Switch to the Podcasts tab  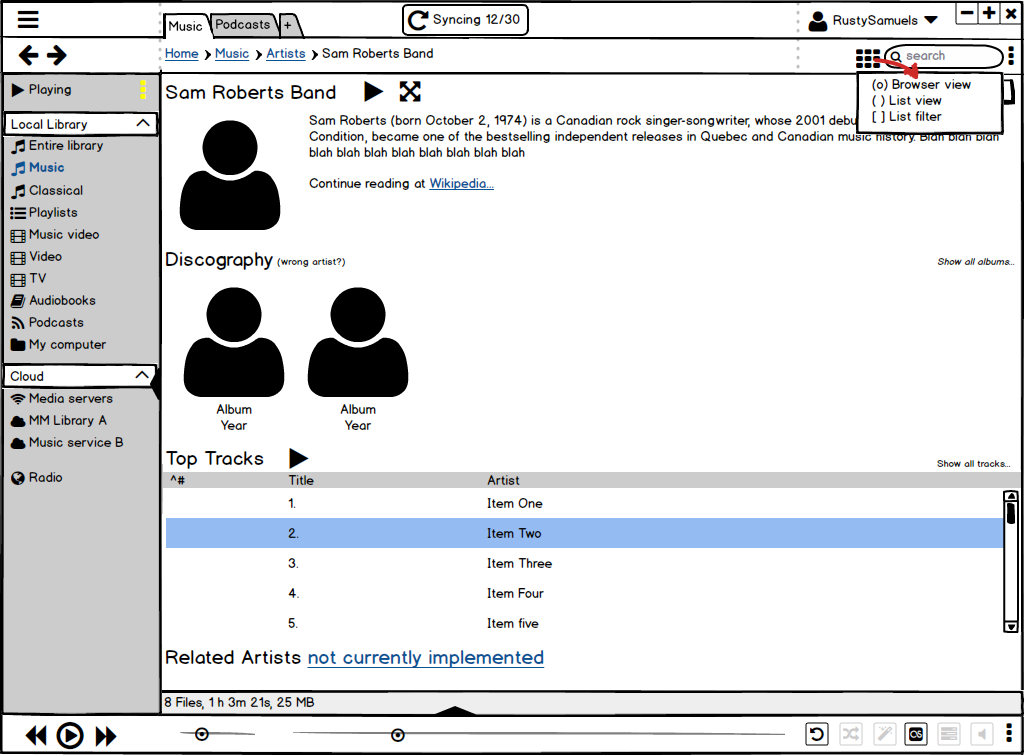[243, 24]
